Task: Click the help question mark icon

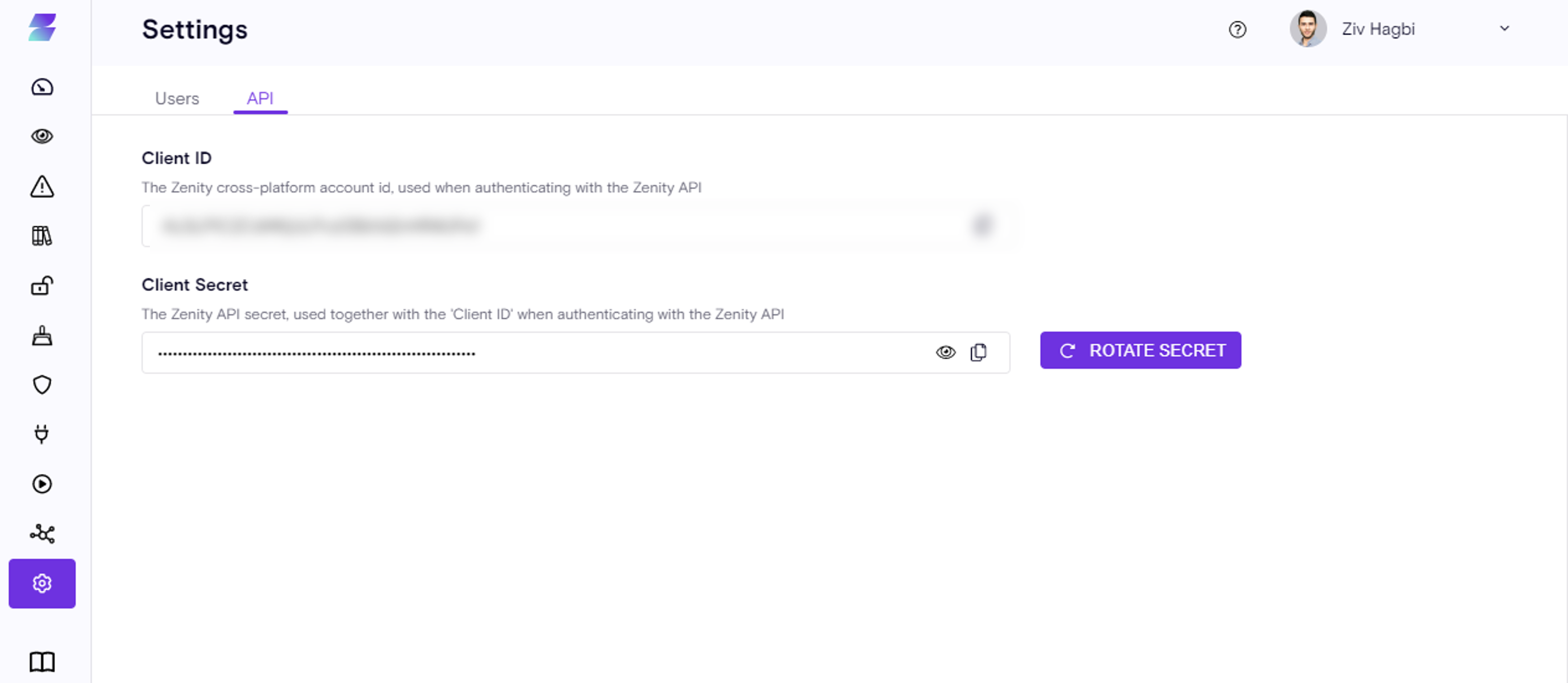Action: tap(1237, 29)
